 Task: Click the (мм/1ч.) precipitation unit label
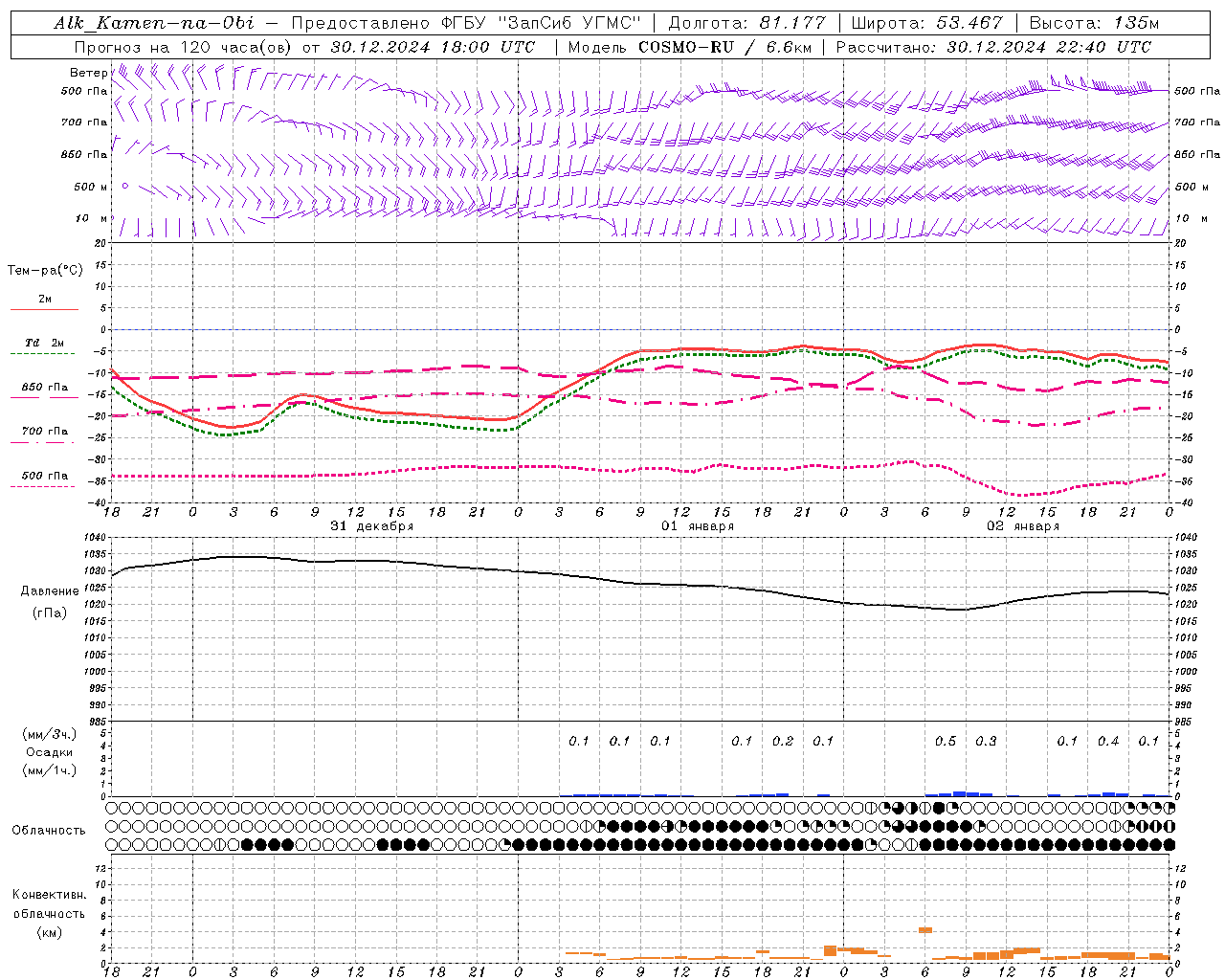click(50, 770)
